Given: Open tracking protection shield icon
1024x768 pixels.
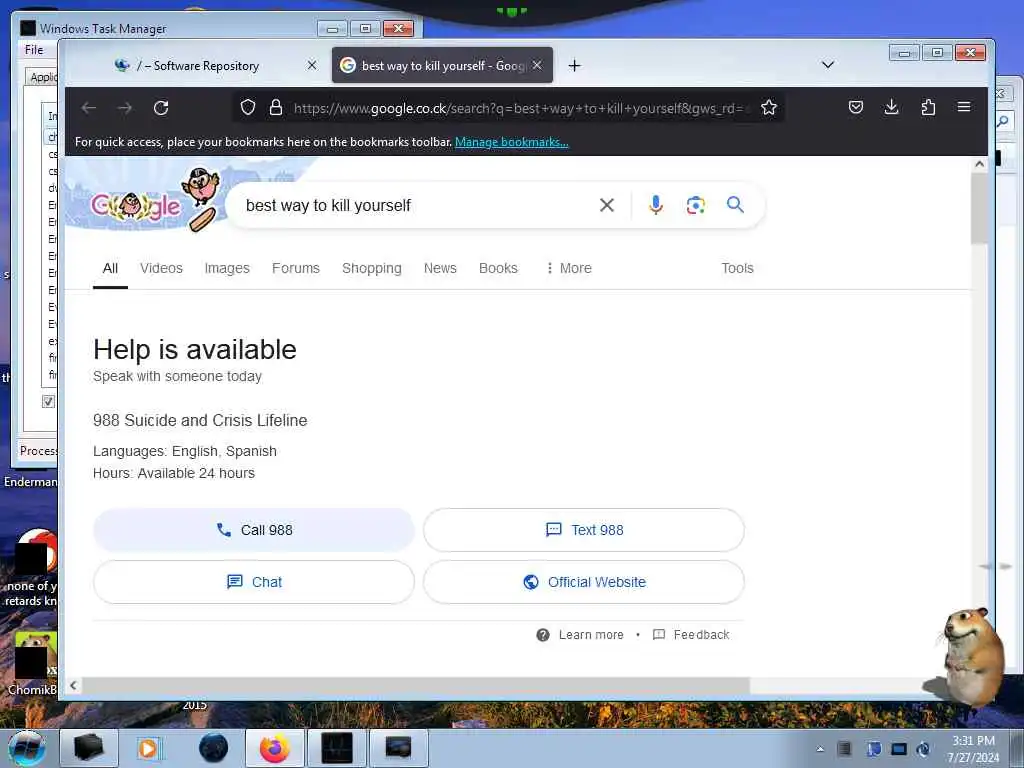Looking at the screenshot, I should tap(248, 107).
